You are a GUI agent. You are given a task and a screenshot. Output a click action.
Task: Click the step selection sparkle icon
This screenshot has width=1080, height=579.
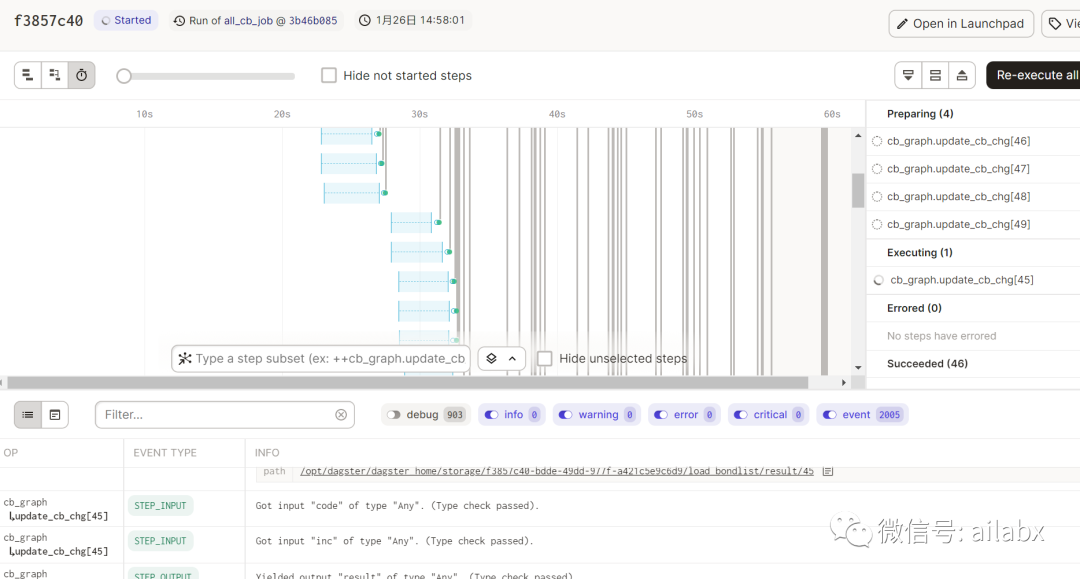click(x=185, y=359)
